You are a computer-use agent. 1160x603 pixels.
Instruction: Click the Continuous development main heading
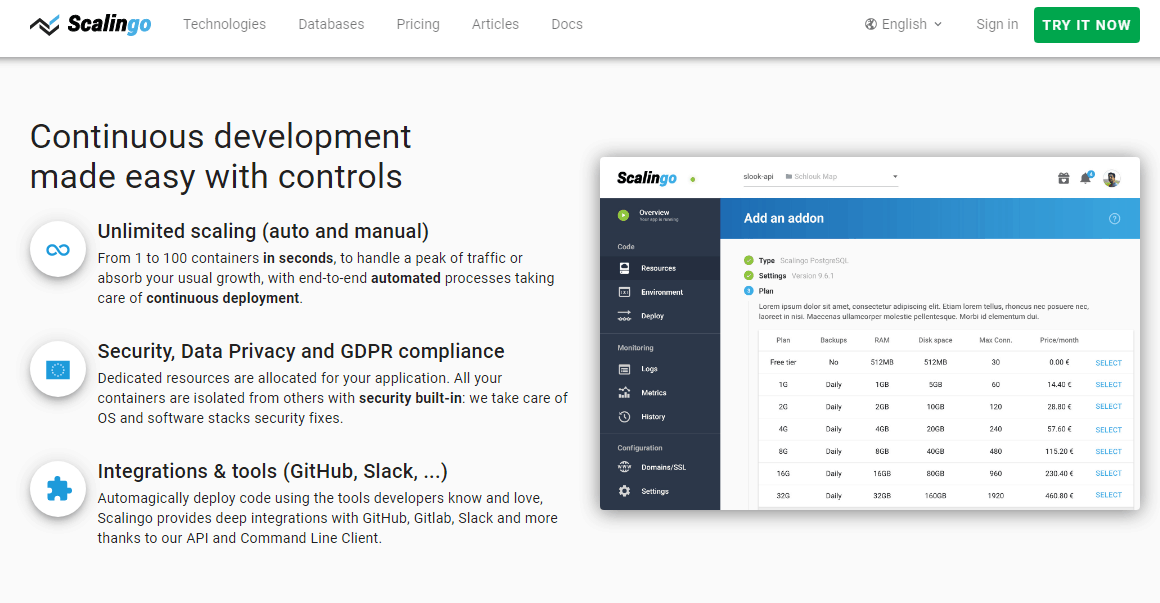pos(220,157)
